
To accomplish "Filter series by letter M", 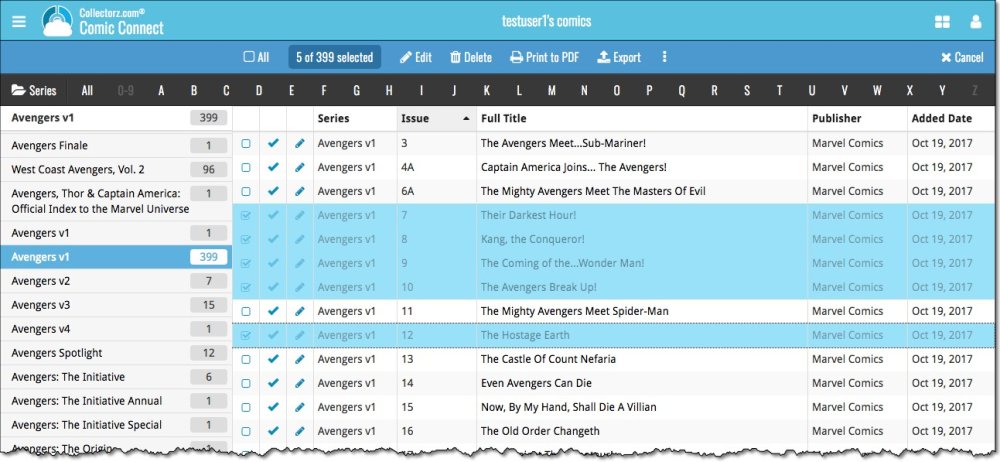I will pyautogui.click(x=552, y=91).
